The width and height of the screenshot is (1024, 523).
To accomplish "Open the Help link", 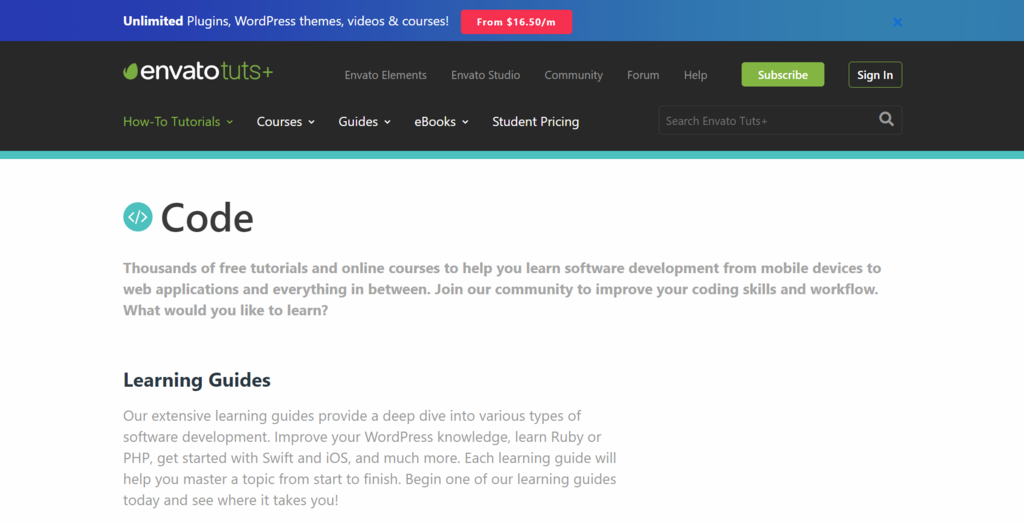I will 695,75.
